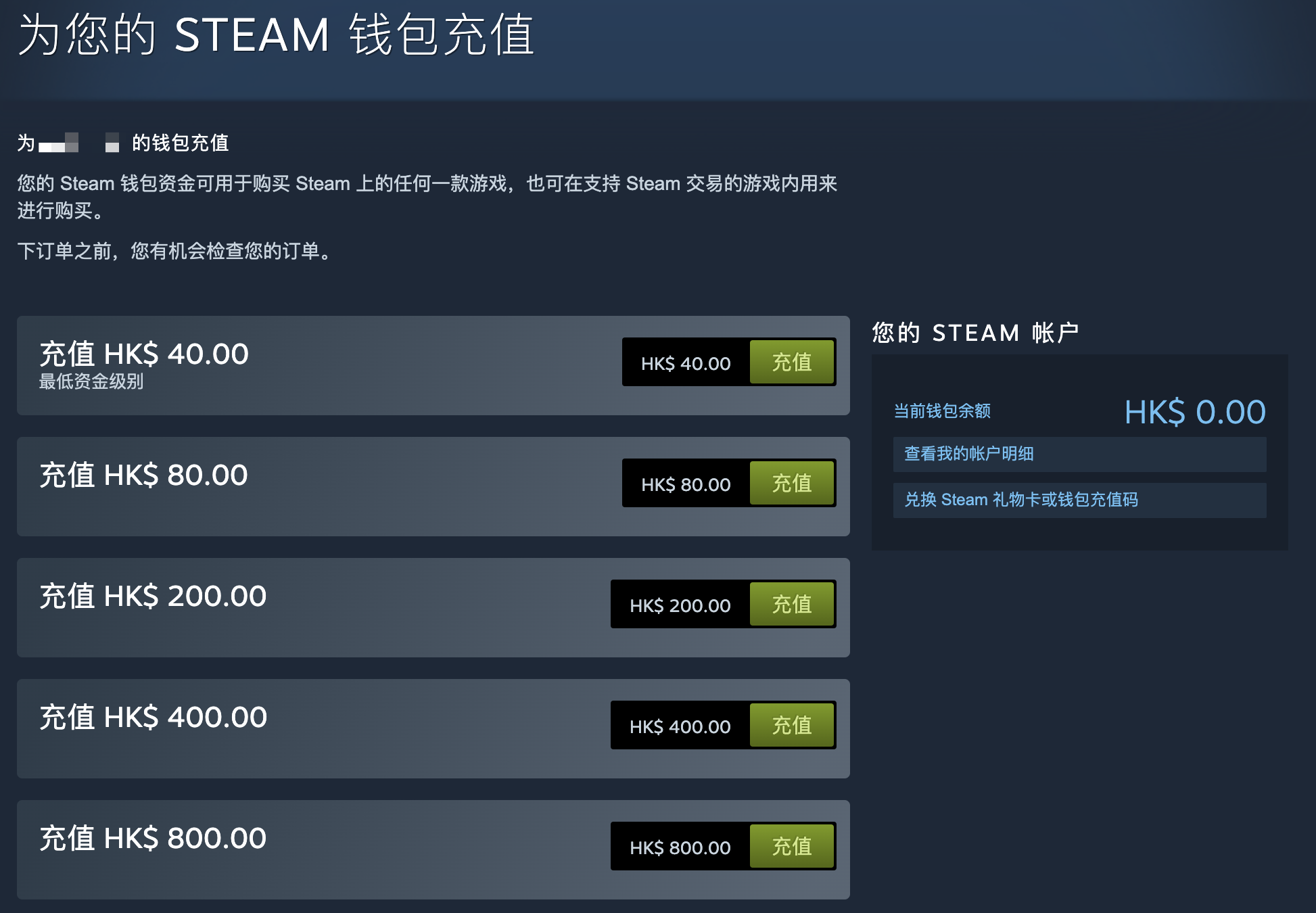
Task: Click the green 充值 button for HK$ 400.00
Action: (x=792, y=725)
